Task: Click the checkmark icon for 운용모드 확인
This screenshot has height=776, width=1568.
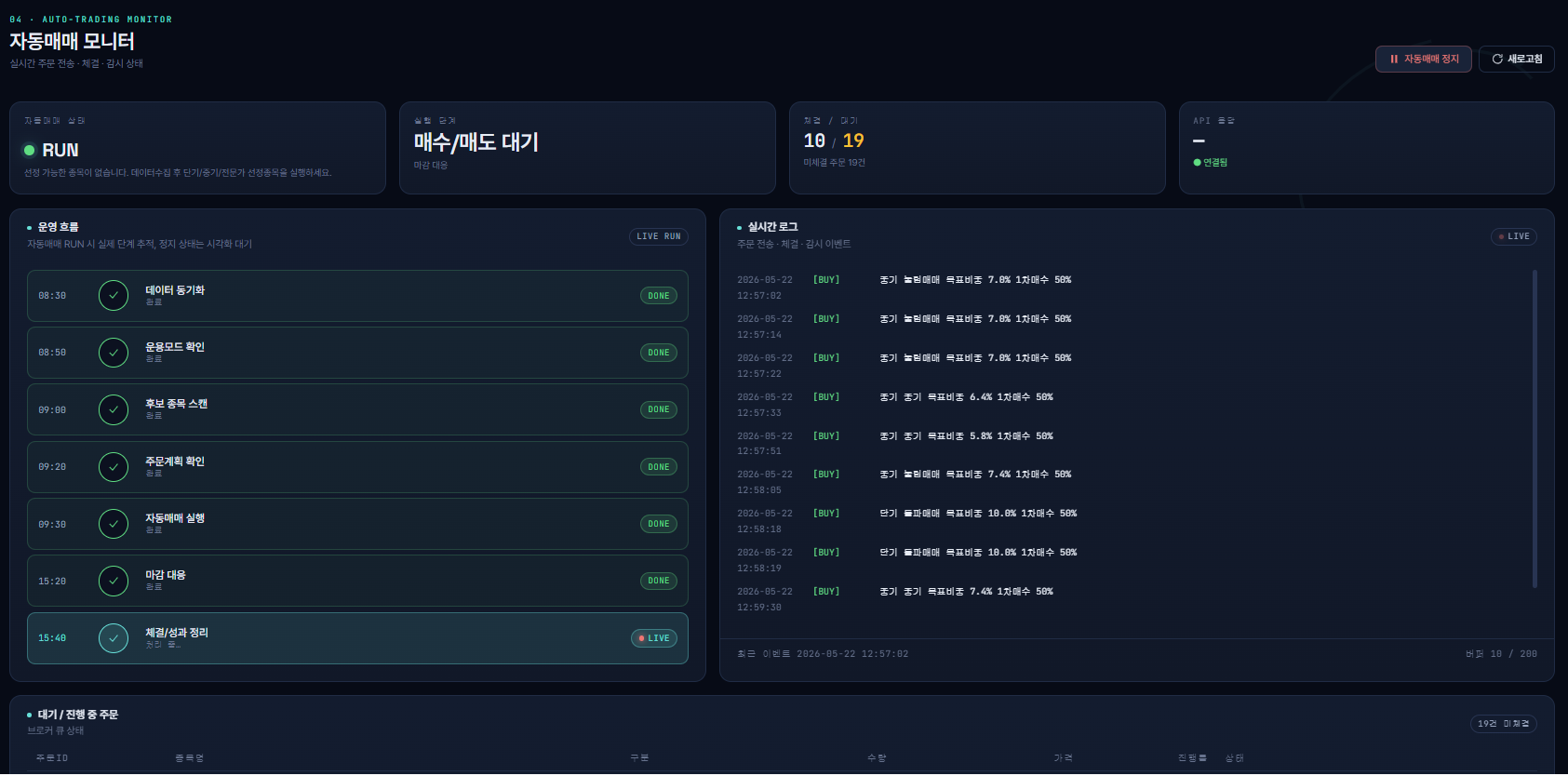Action: click(114, 353)
